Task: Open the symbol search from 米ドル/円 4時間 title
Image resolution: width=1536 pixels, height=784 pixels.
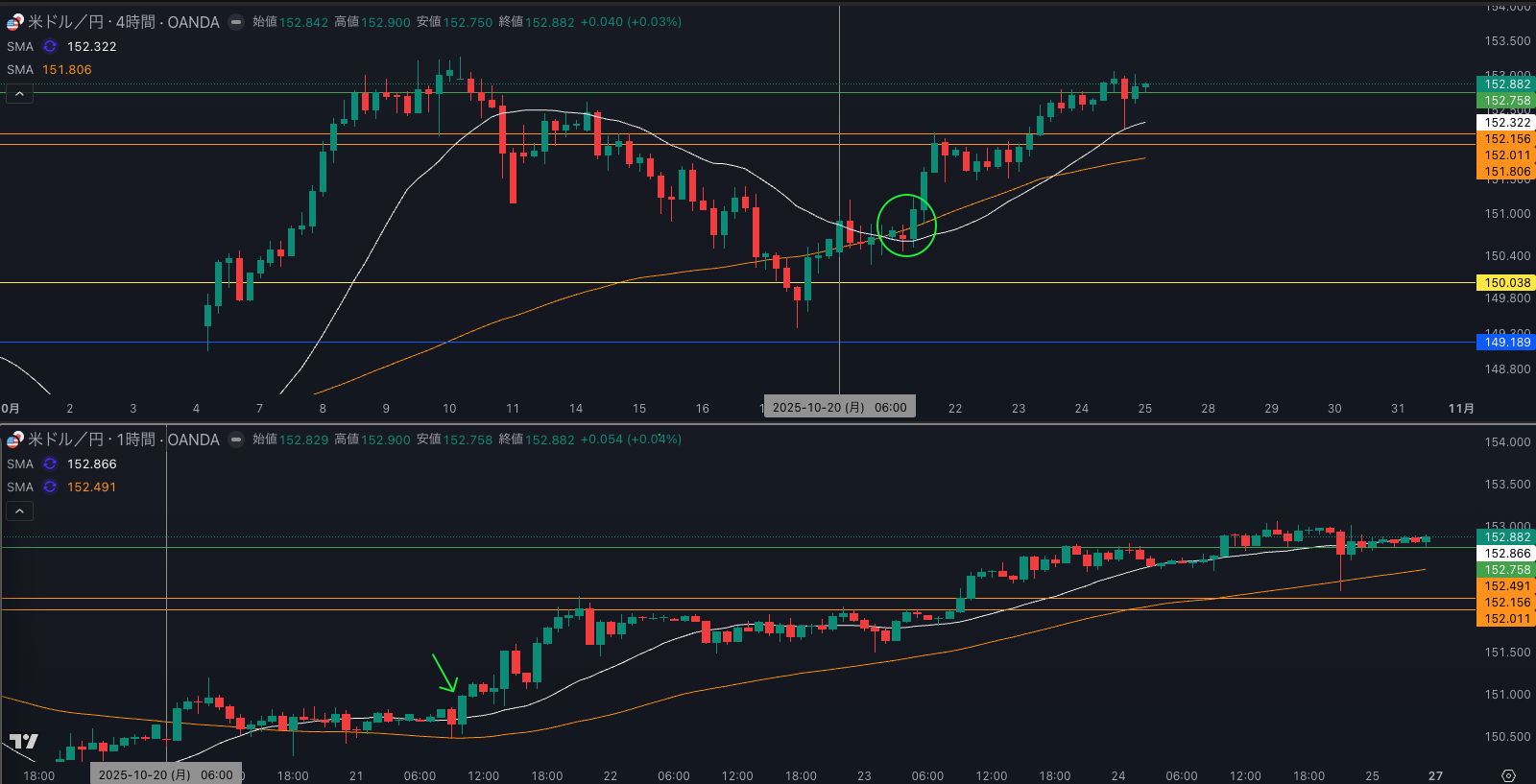Action: tap(123, 22)
